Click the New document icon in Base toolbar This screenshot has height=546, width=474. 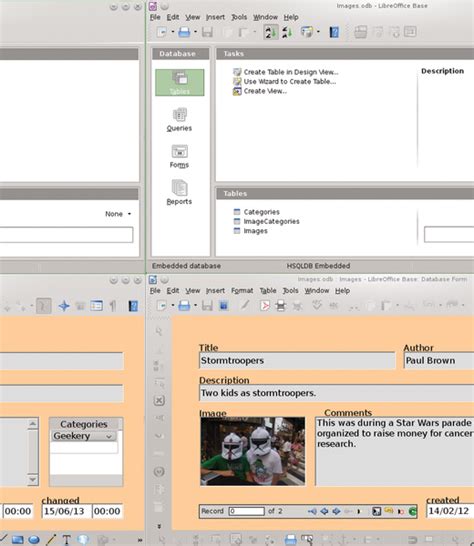[162, 32]
